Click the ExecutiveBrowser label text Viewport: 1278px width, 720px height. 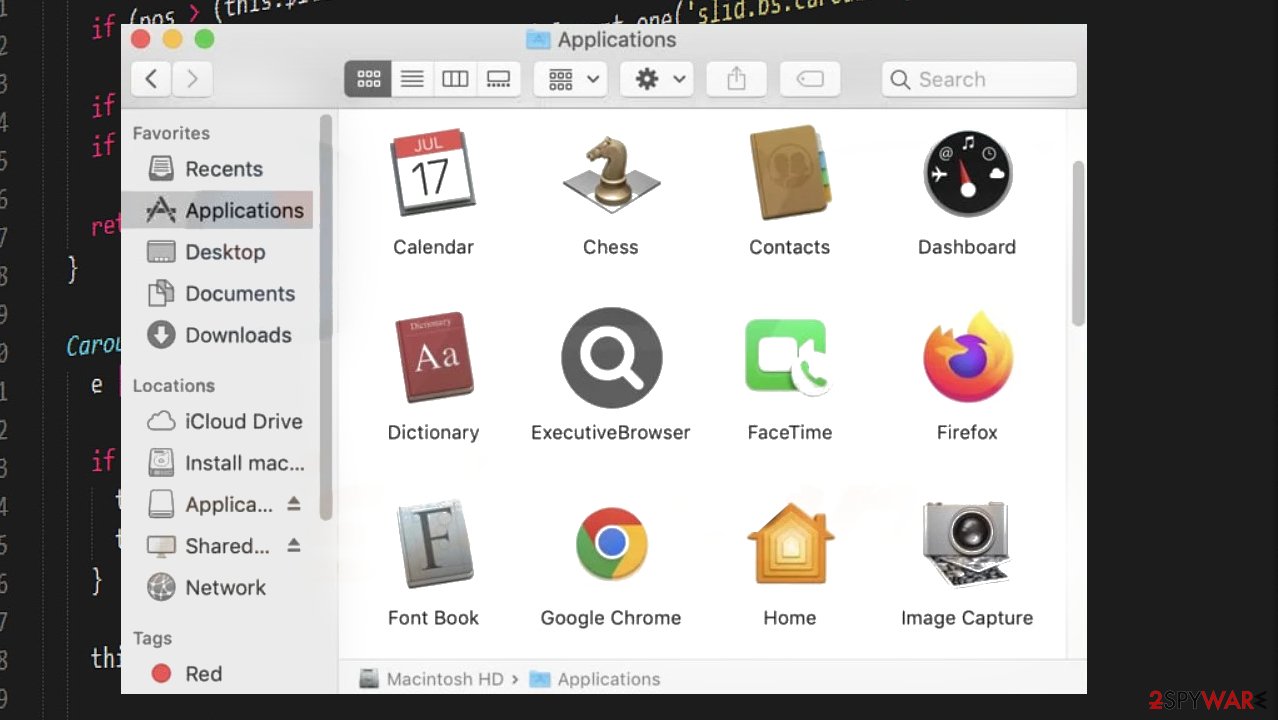[611, 433]
